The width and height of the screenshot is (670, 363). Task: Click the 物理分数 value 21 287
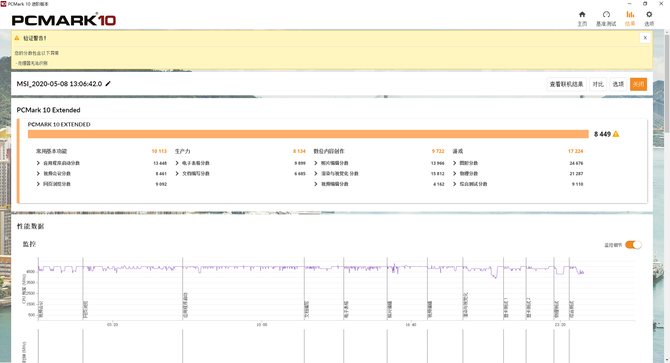point(576,173)
